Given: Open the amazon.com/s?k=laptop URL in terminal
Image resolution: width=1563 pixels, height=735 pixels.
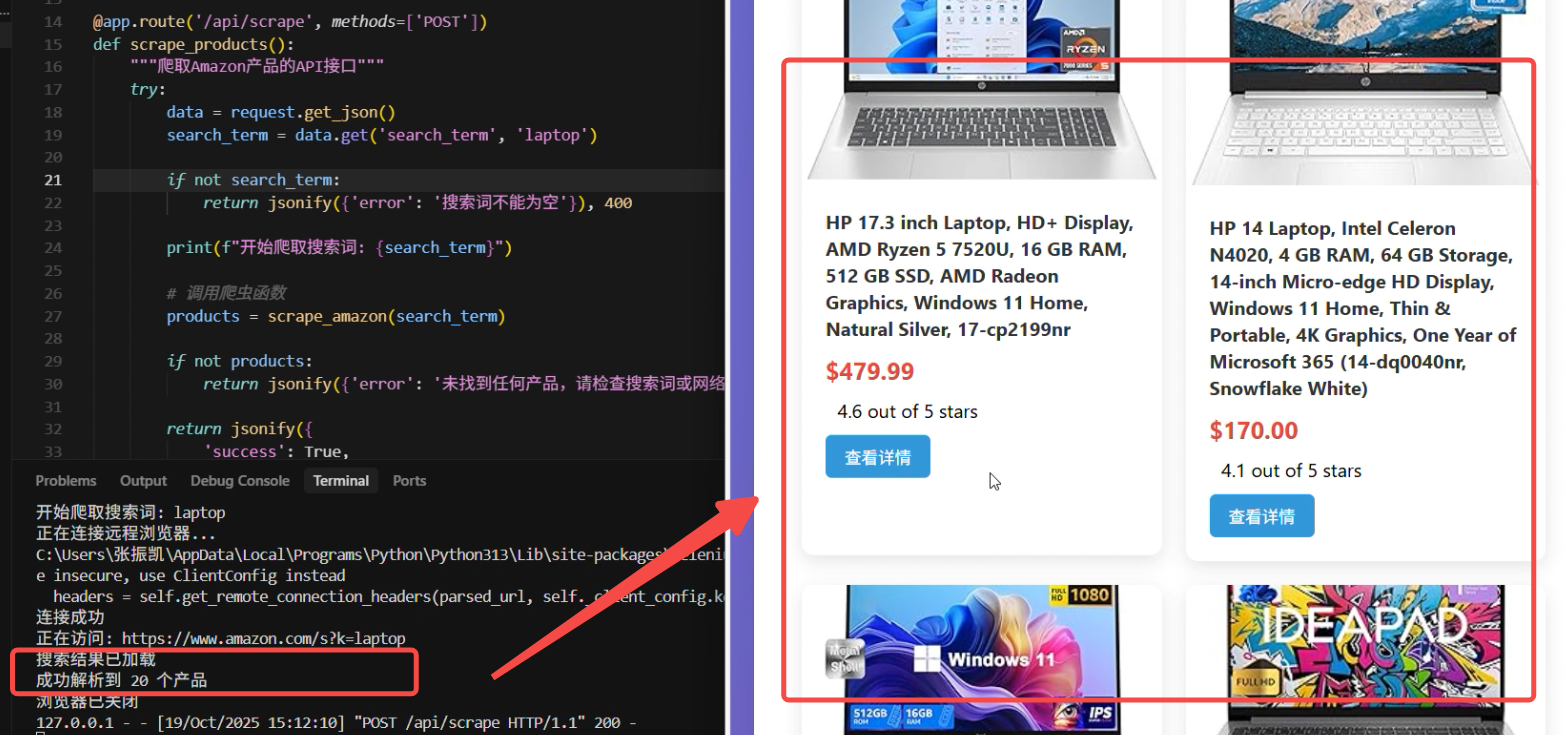Looking at the screenshot, I should [x=264, y=638].
